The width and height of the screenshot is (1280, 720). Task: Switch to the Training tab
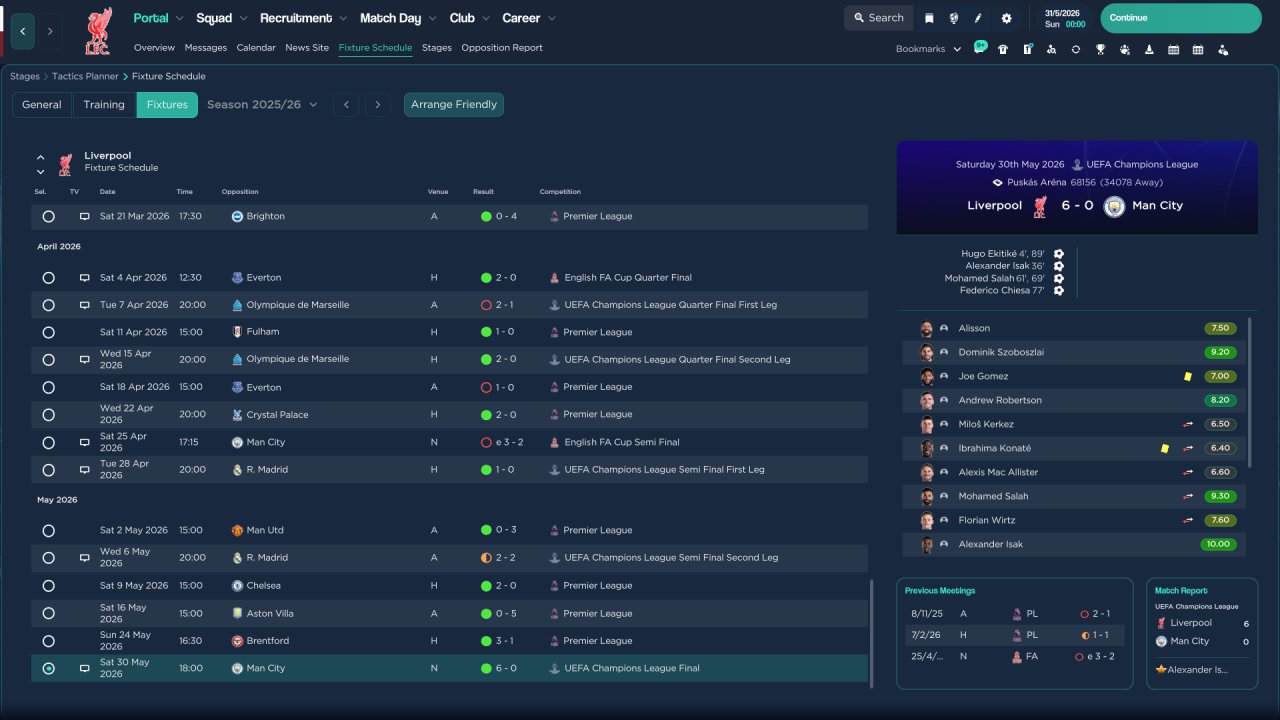point(104,104)
